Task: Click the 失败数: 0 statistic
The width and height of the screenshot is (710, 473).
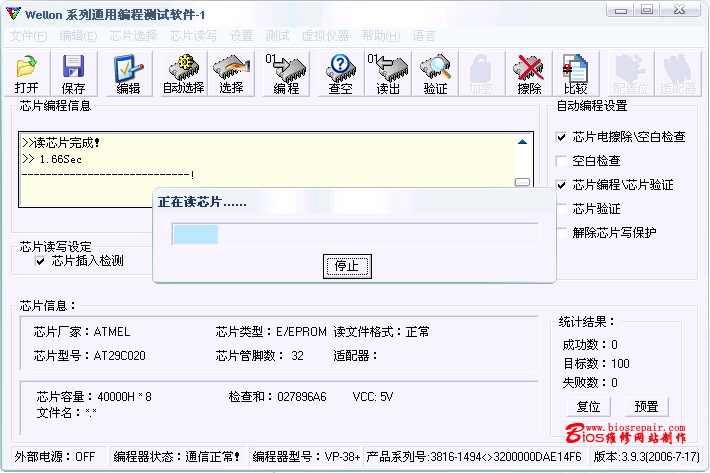Action: 590,382
